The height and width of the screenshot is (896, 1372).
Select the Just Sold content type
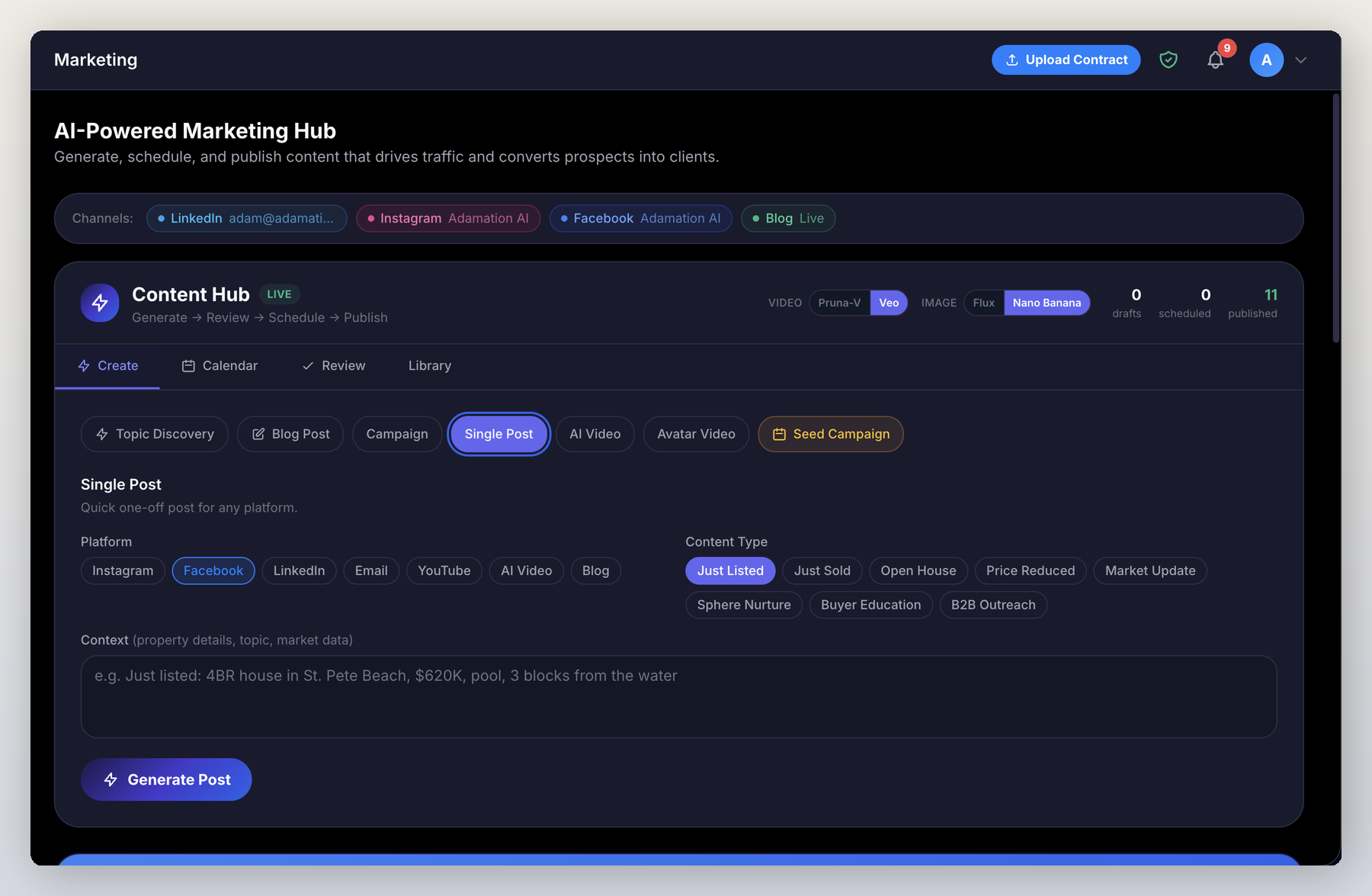(822, 570)
